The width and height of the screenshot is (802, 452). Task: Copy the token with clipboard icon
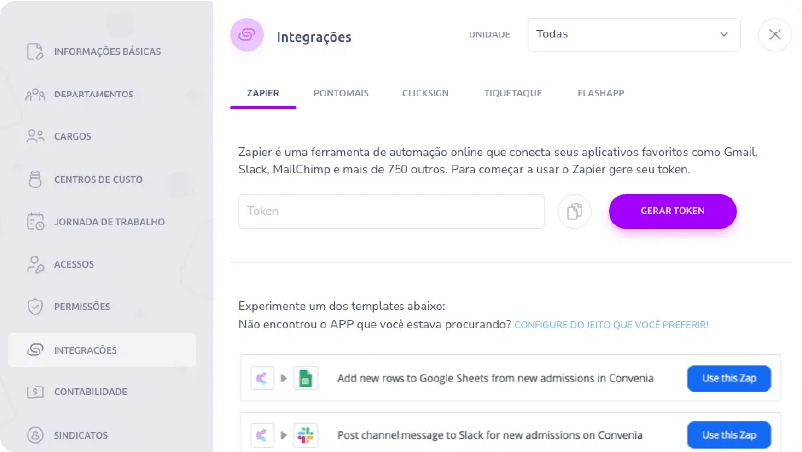(574, 211)
